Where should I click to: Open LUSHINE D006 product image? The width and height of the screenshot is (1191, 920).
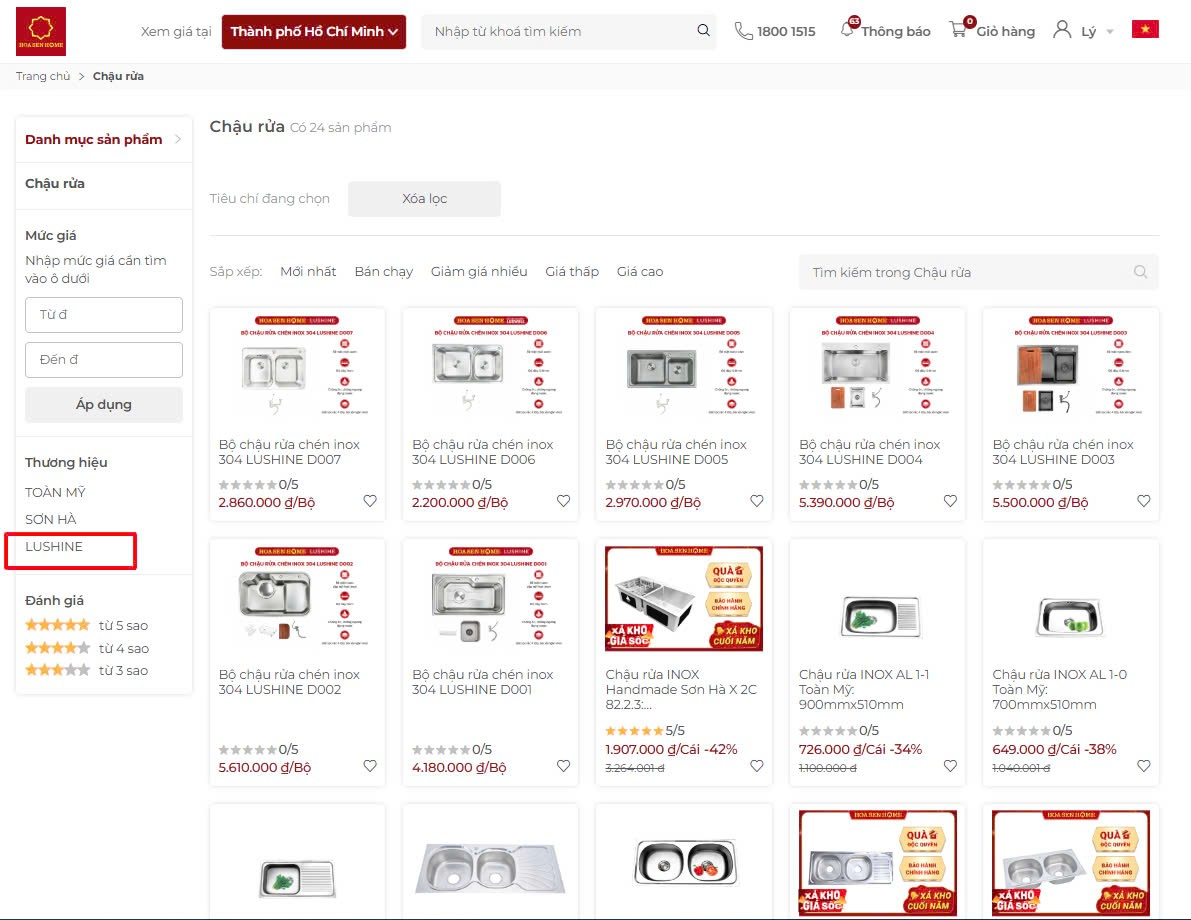click(x=491, y=366)
